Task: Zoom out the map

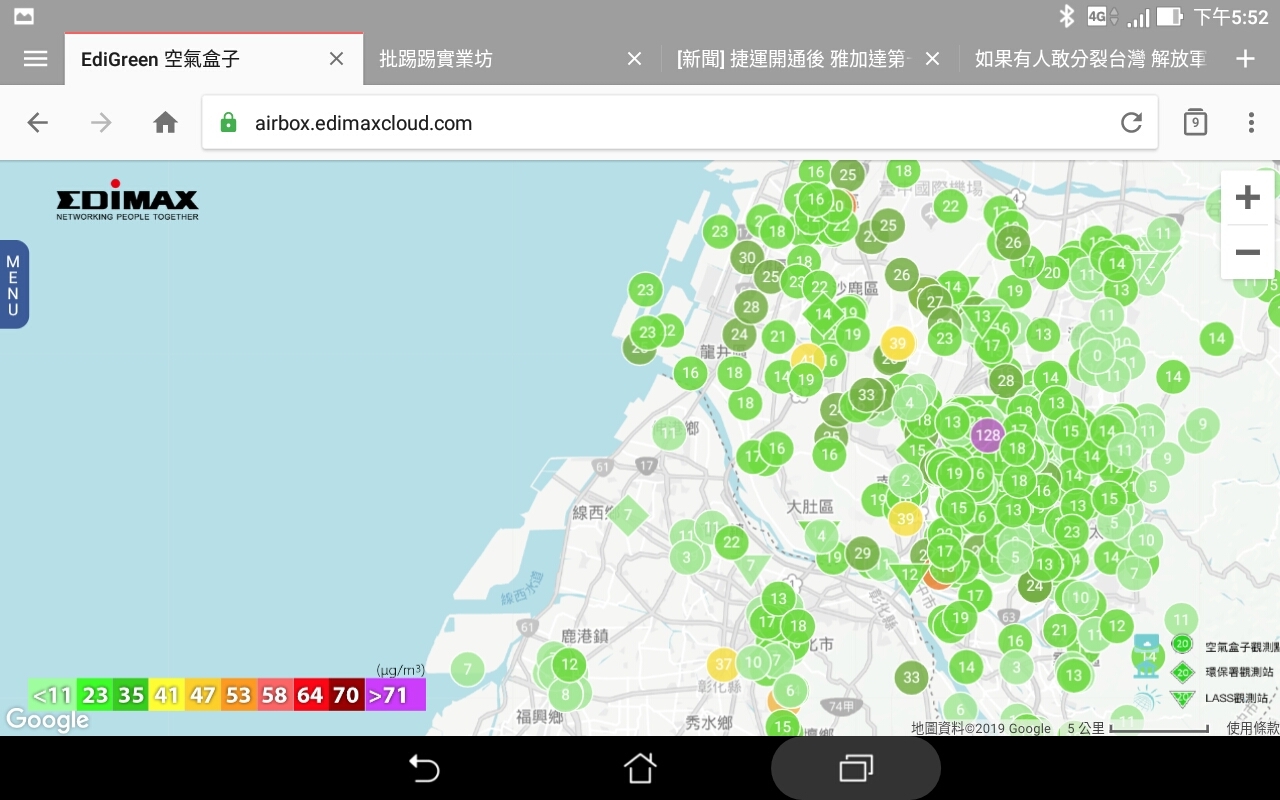Action: [1247, 252]
